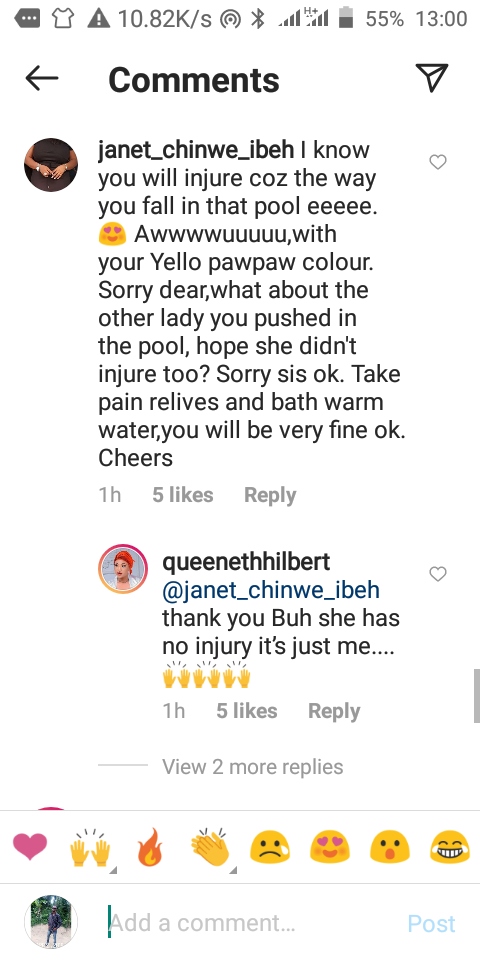Insert the pink heart emoji
Screen dimensions: 480x960
click(x=30, y=849)
